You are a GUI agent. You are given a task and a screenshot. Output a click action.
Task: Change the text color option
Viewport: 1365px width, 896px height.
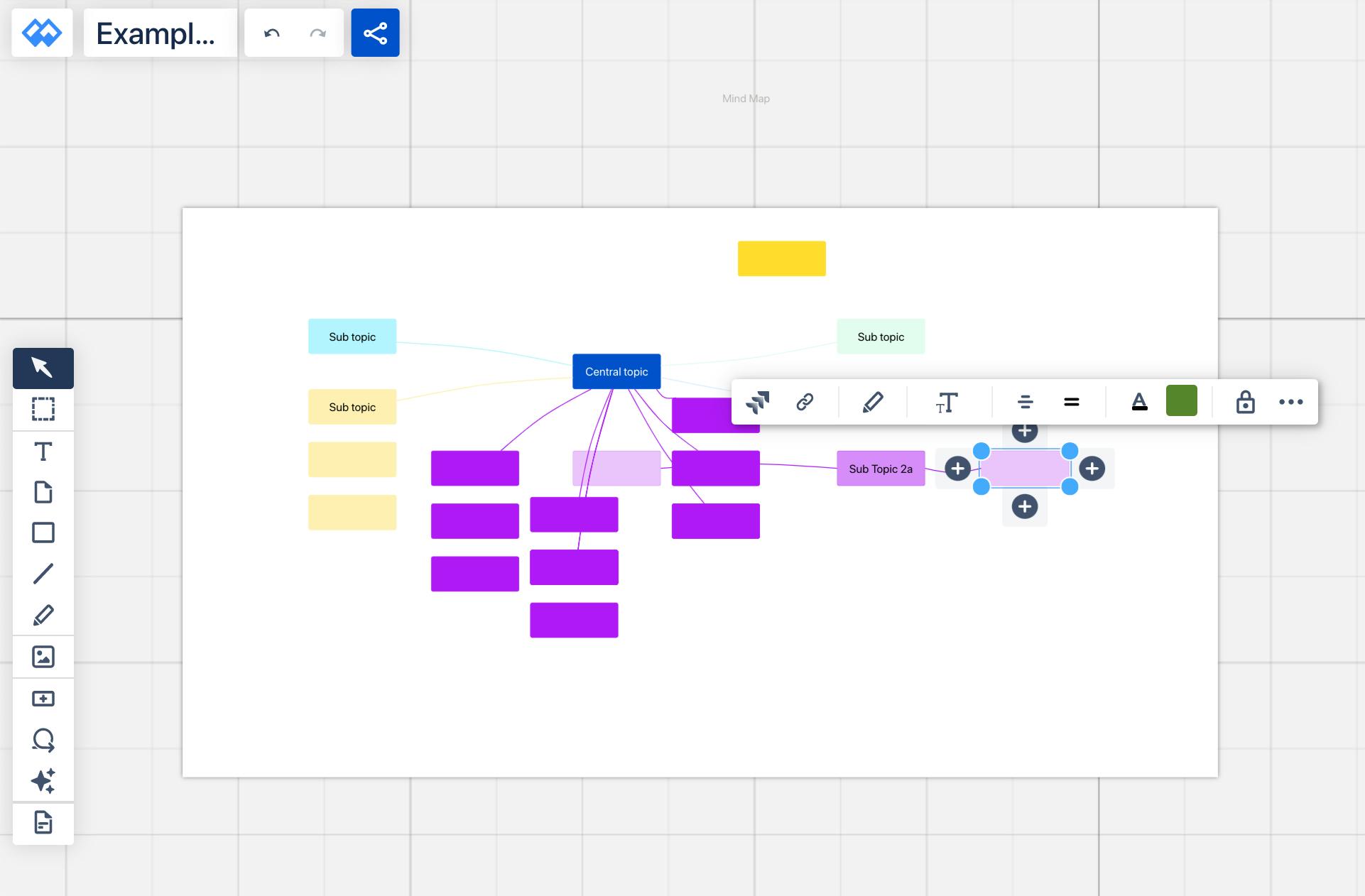click(x=1139, y=402)
